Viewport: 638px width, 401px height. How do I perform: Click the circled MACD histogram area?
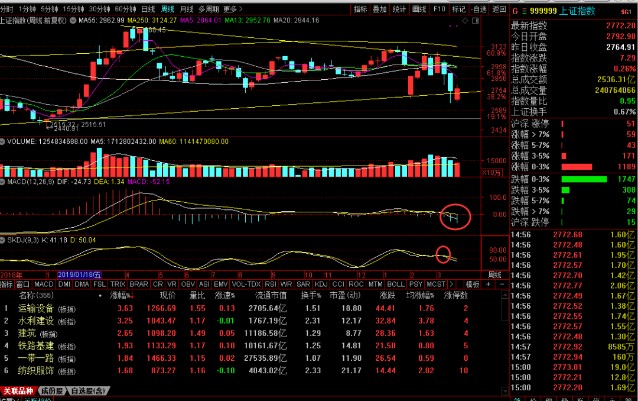click(x=453, y=215)
